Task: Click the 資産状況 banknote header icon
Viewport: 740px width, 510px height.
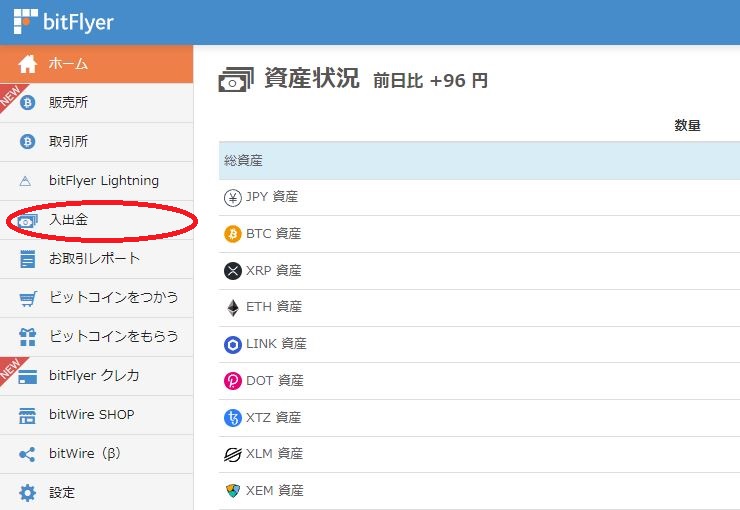Action: [236, 79]
